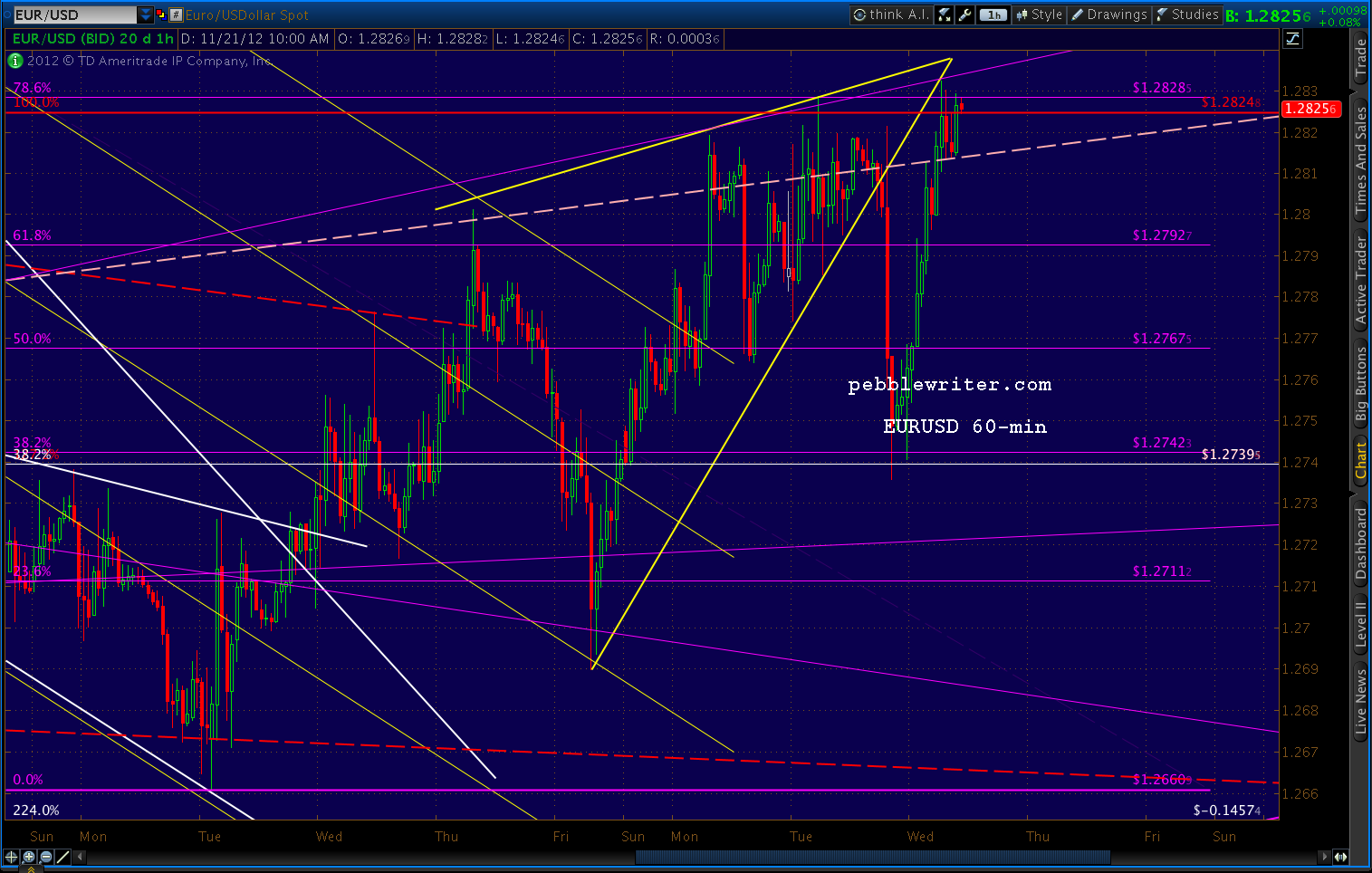Click the high price H: 1.28282

(x=452, y=39)
